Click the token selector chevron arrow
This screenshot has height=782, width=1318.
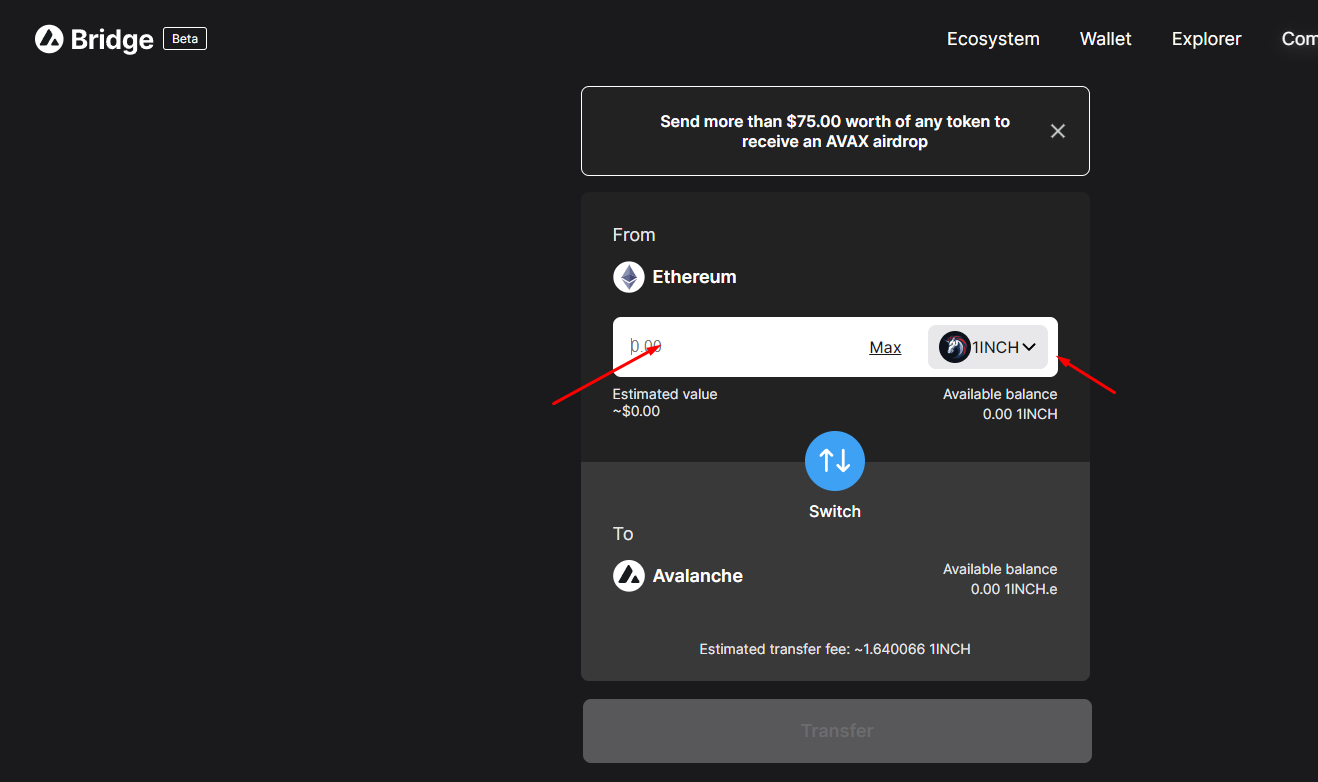coord(1029,347)
